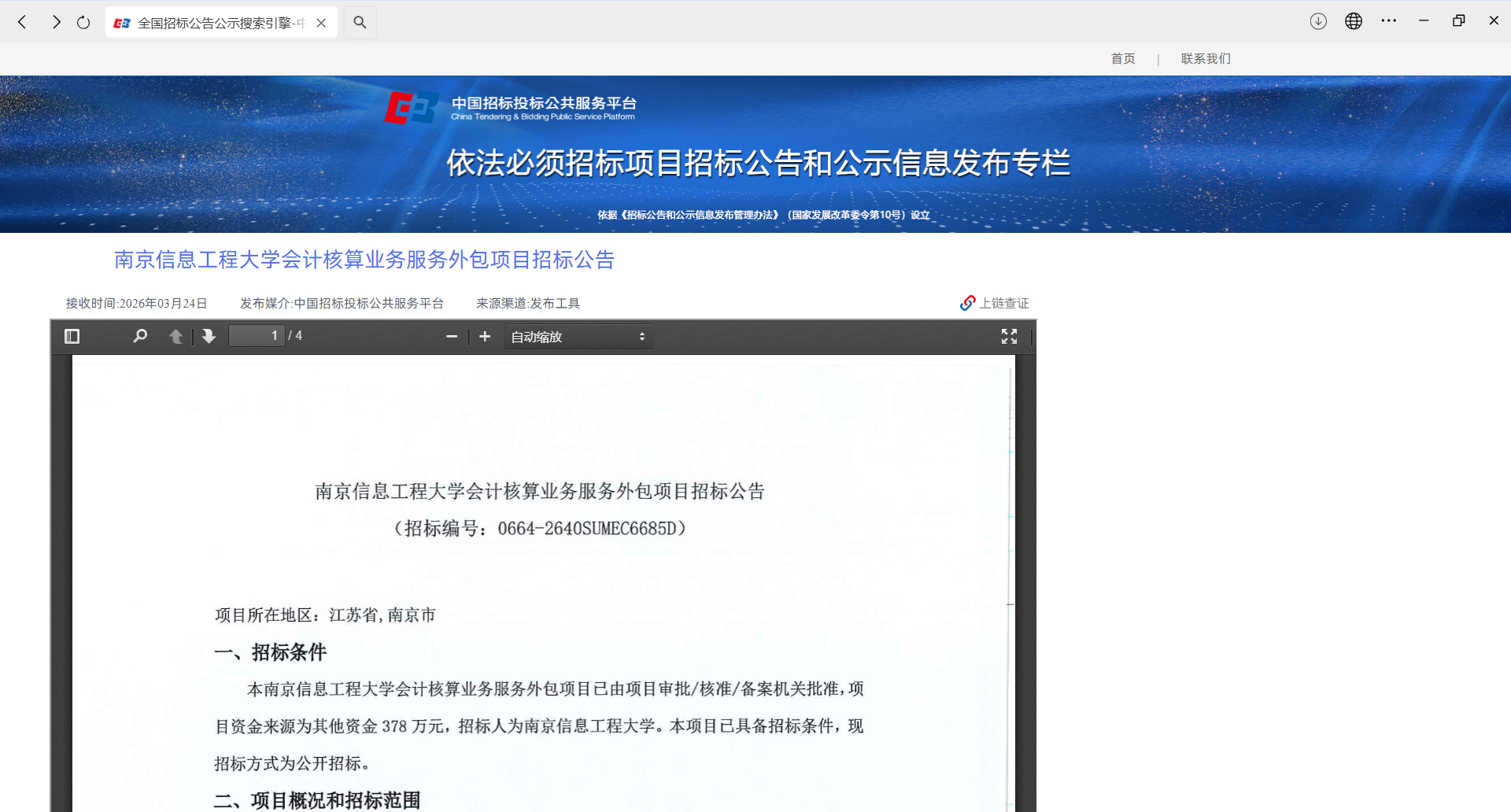This screenshot has height=812, width=1511.
Task: Open the browser search button
Action: 360,22
